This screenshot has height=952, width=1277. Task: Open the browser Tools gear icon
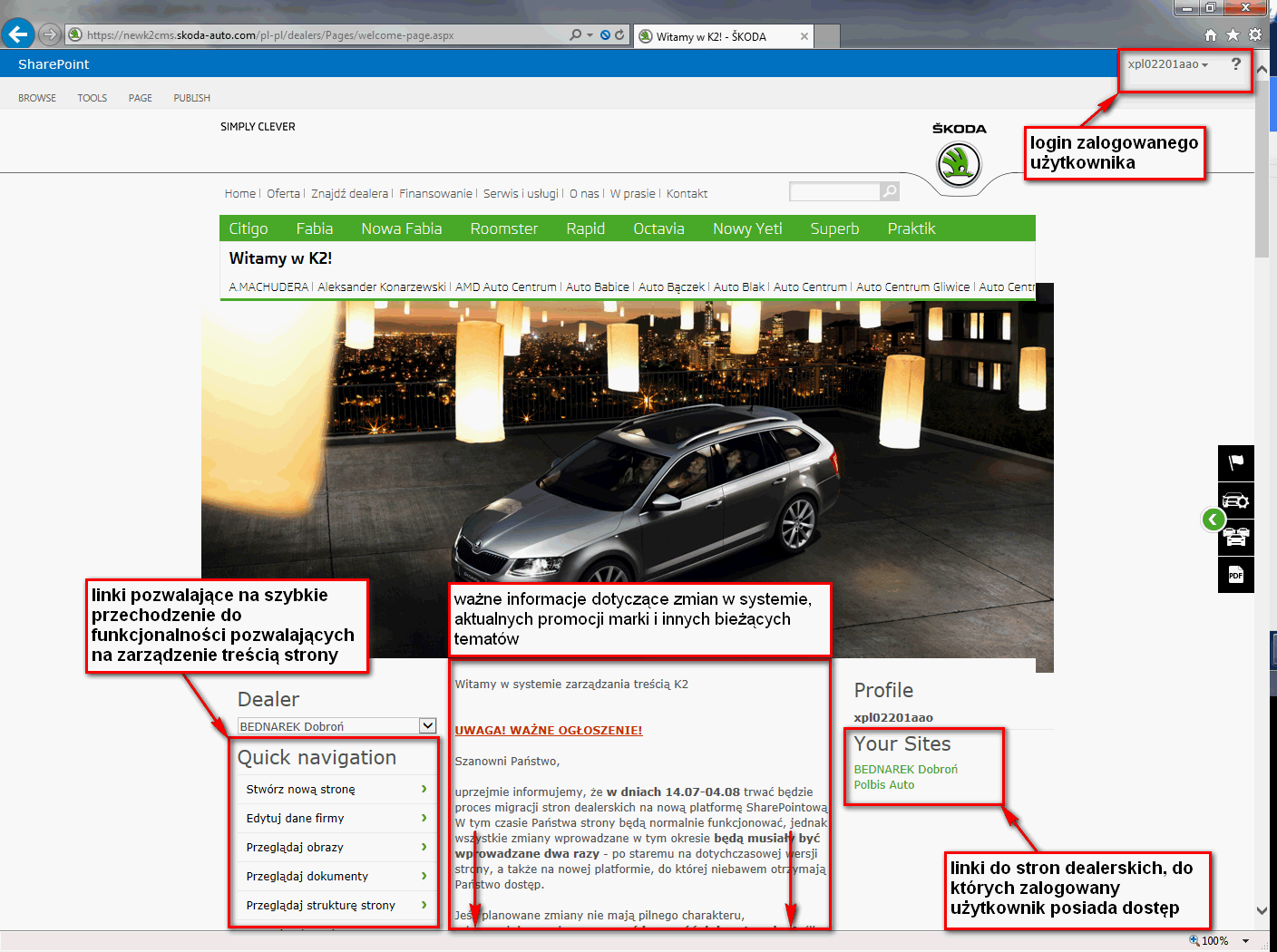pos(1255,34)
